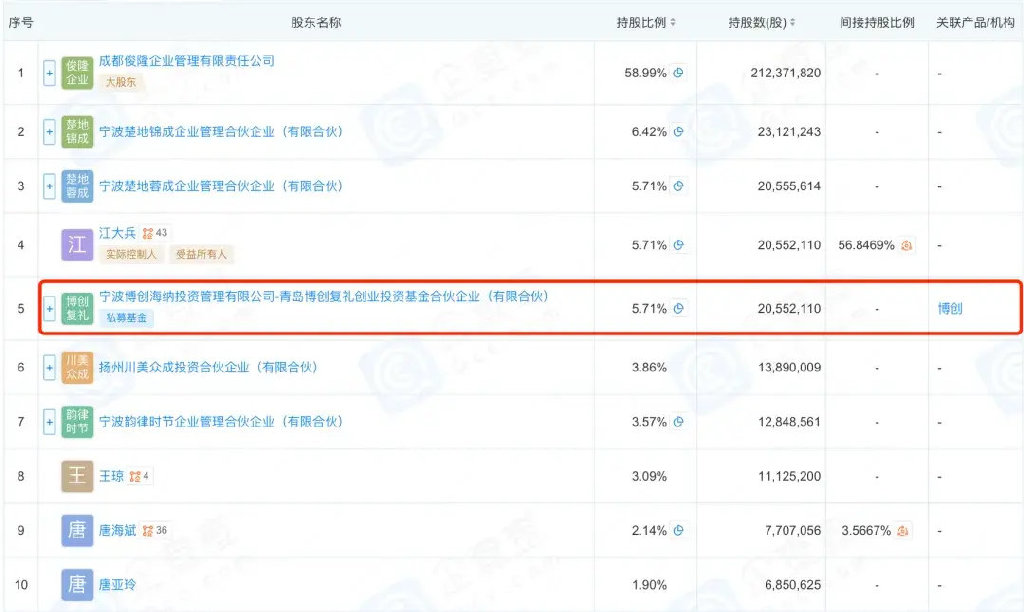
Task: Expand row 7 宁波韵律时节 shareholder details
Action: coord(49,422)
